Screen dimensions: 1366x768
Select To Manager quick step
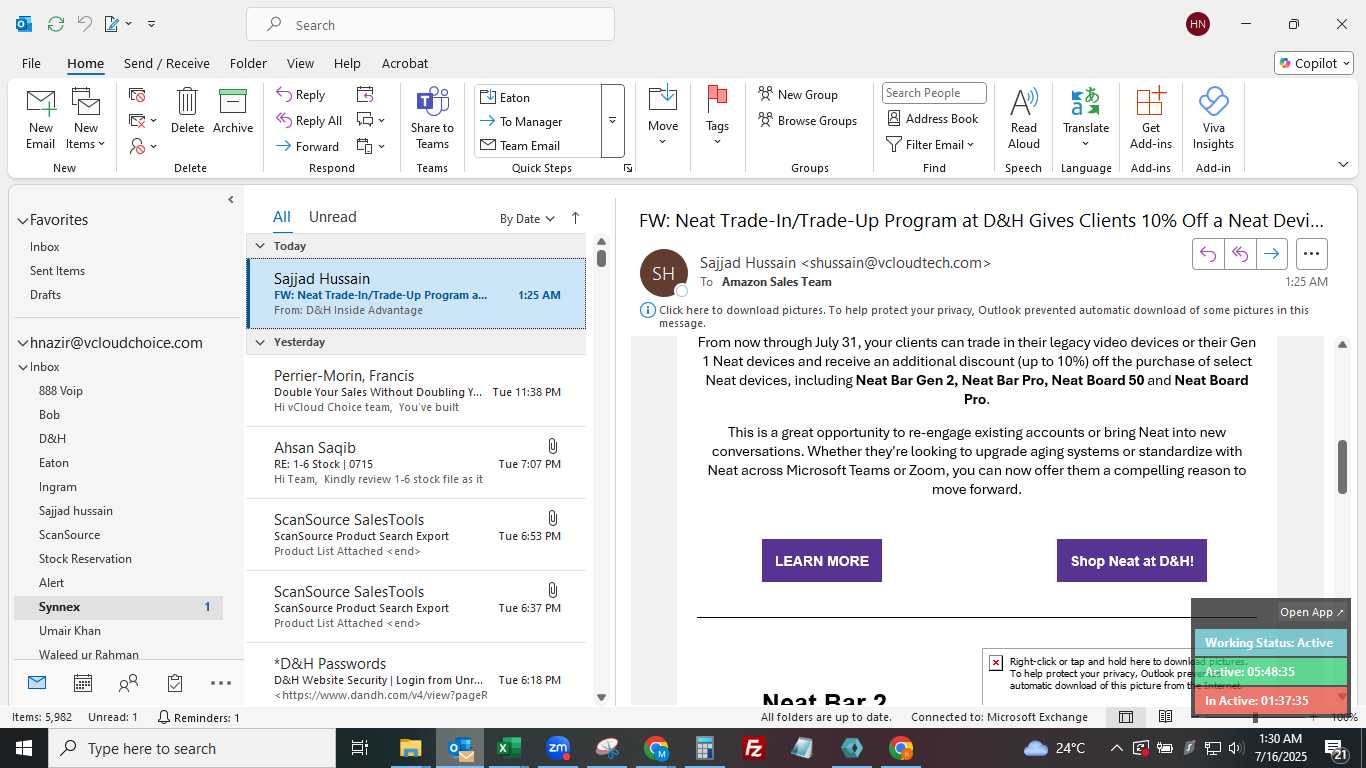point(538,121)
